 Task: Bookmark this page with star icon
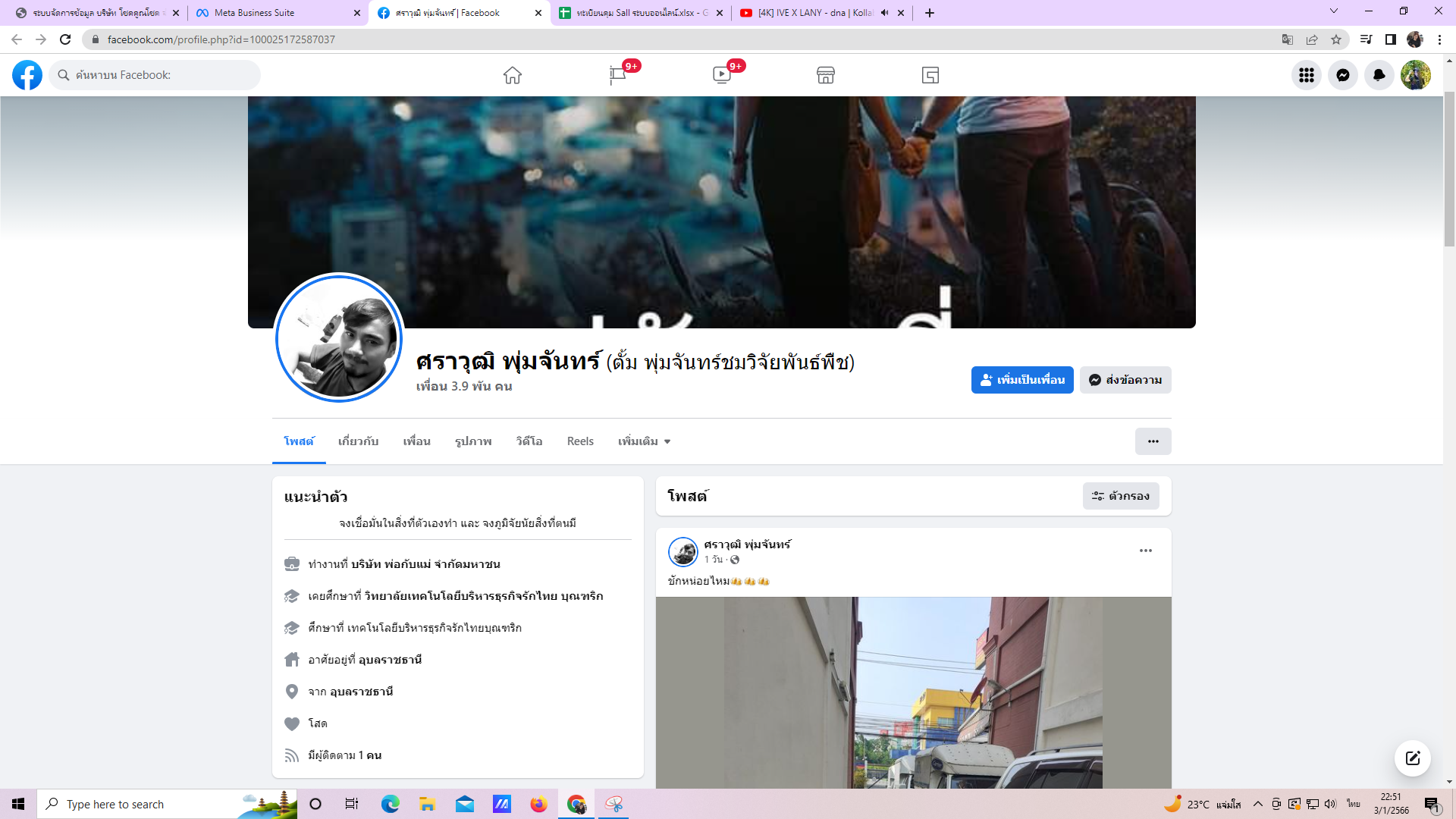pos(1336,39)
